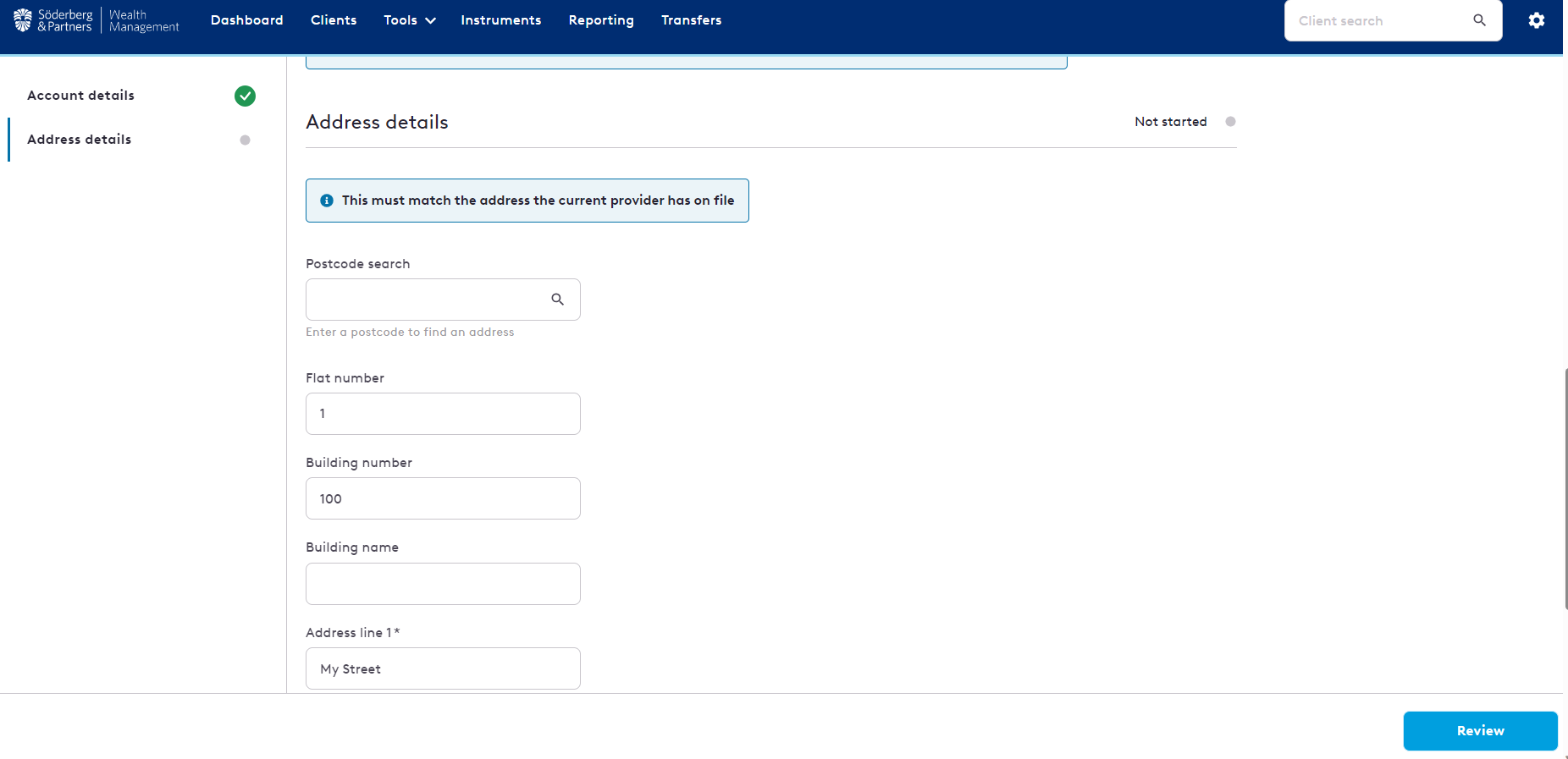
Task: Click the Flat number field
Action: [x=443, y=414]
